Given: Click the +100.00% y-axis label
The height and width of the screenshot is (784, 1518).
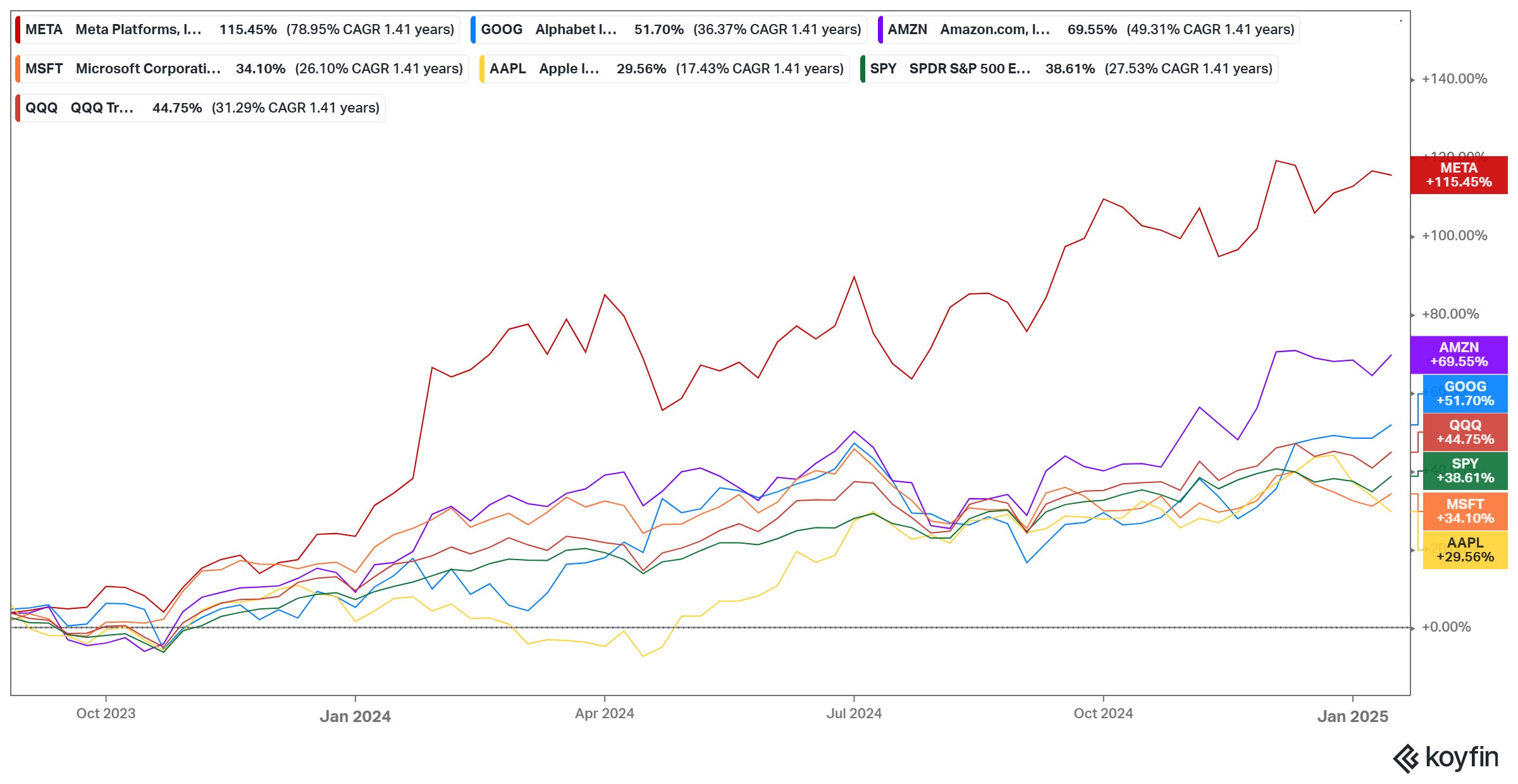Looking at the screenshot, I should [1454, 236].
